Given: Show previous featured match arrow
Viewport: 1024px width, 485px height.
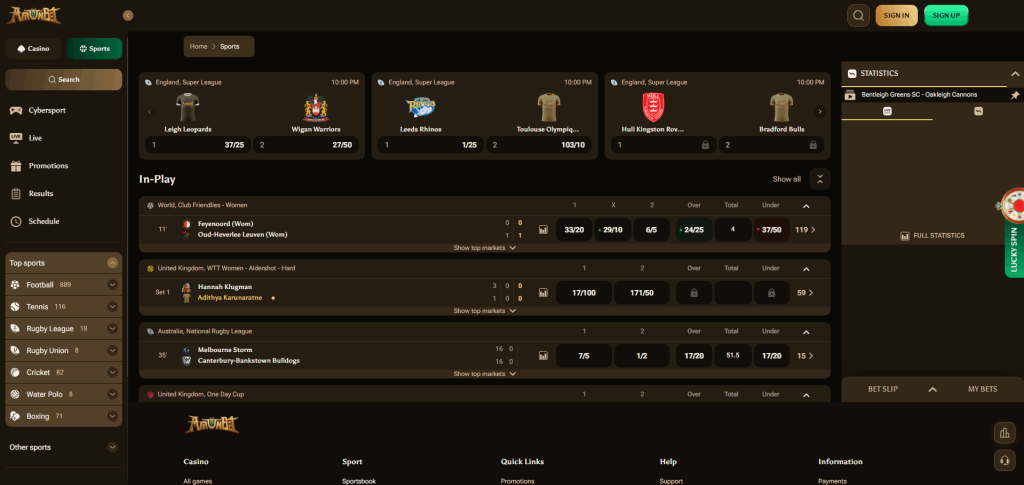Looking at the screenshot, I should point(150,112).
